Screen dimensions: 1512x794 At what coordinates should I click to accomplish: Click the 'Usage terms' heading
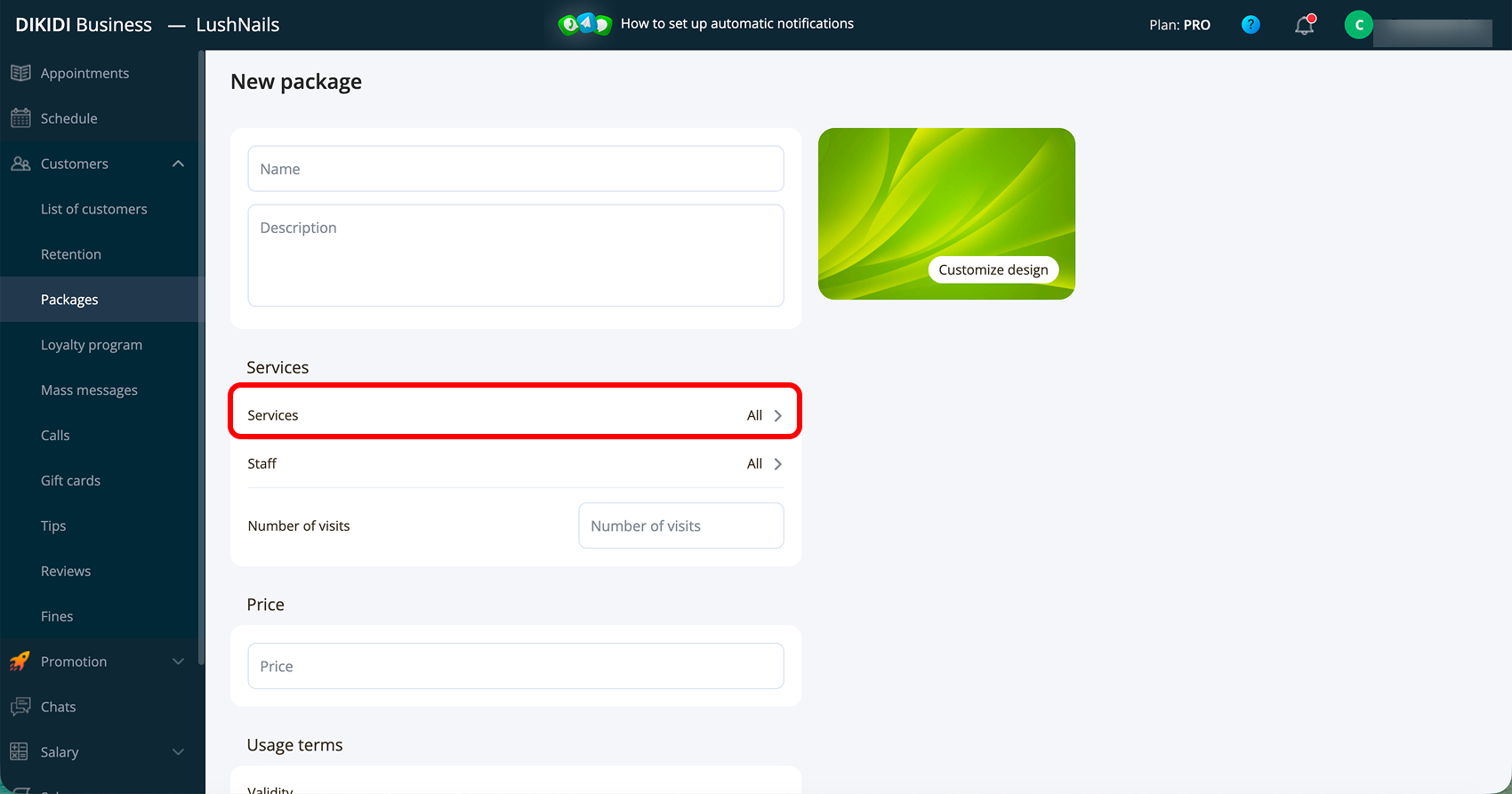[294, 745]
